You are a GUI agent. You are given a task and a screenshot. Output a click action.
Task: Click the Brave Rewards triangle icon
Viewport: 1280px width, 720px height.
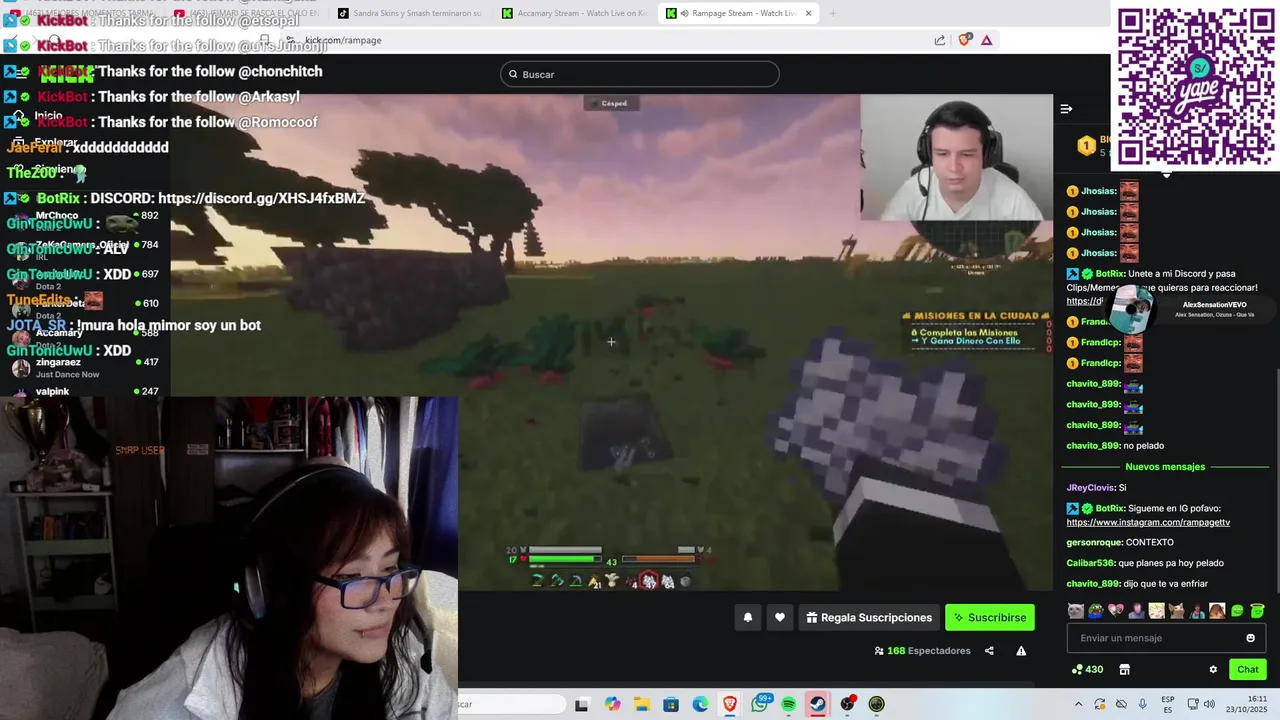[x=987, y=40]
